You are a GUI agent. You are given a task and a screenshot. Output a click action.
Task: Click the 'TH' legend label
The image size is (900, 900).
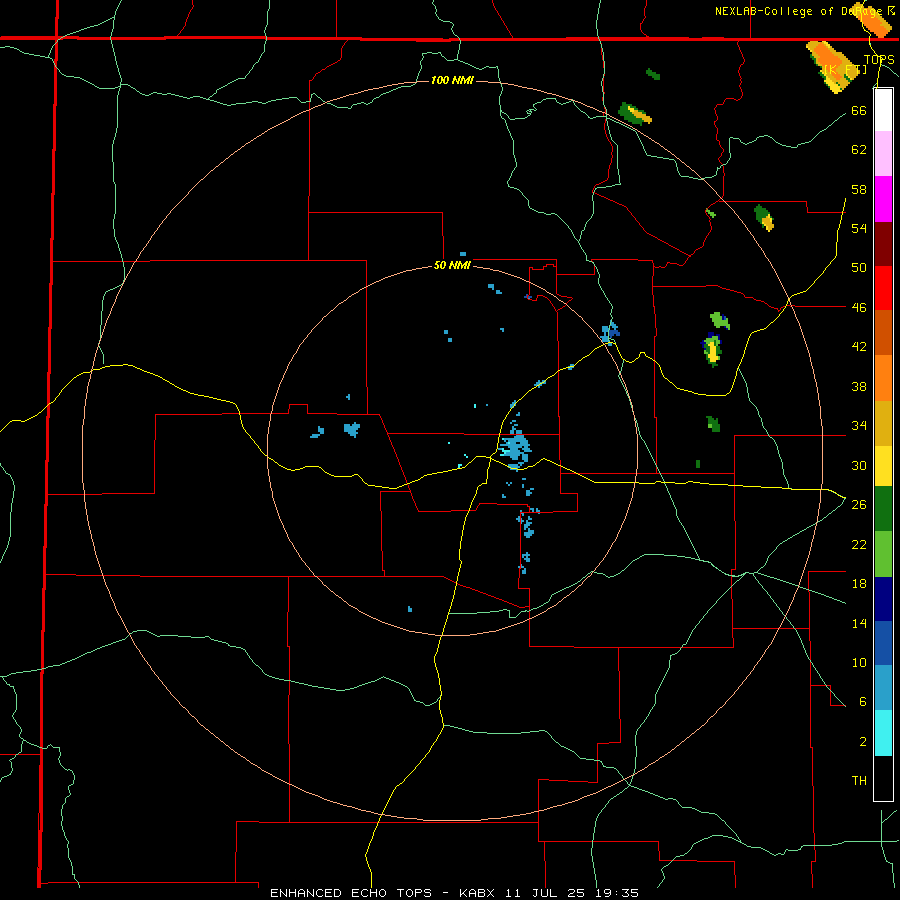click(x=859, y=781)
